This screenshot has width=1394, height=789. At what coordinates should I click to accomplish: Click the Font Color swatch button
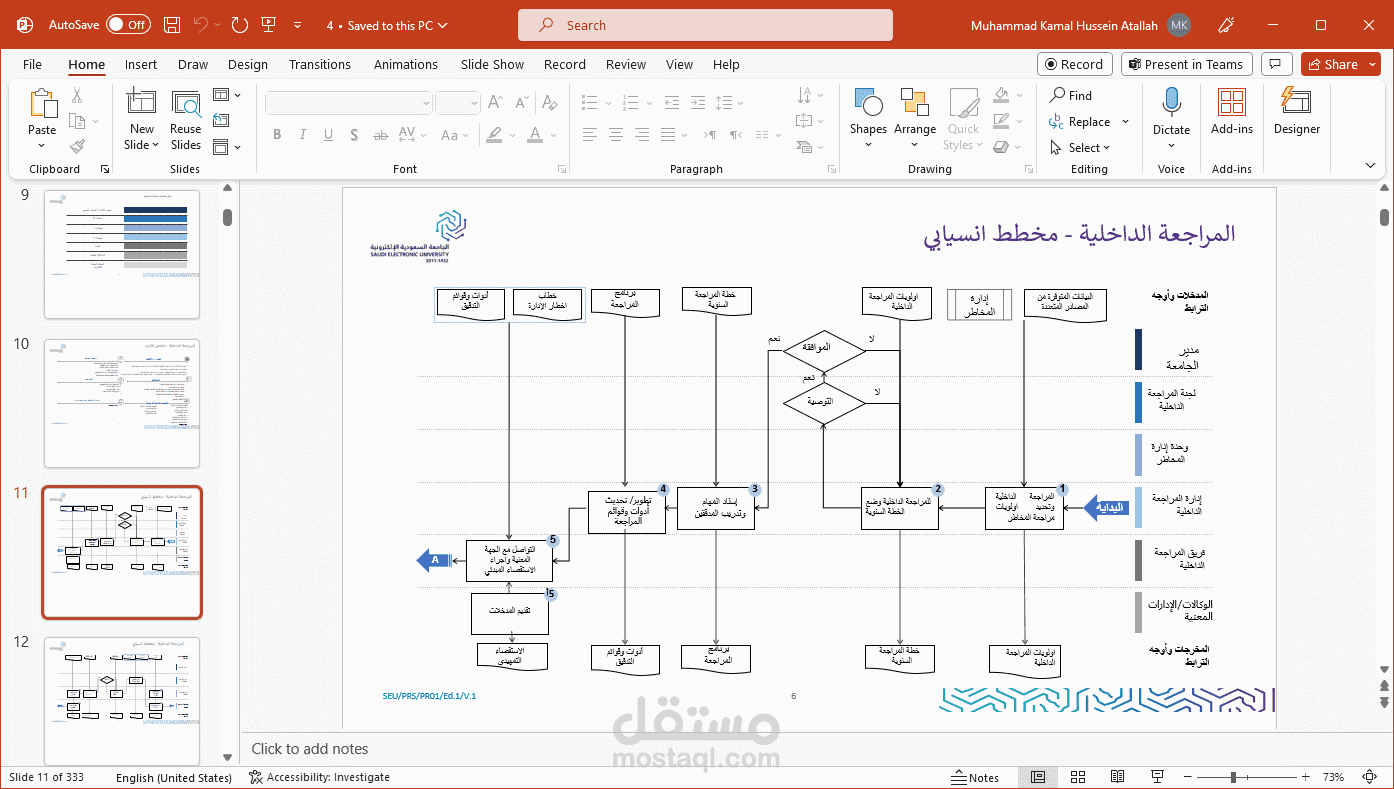[533, 135]
